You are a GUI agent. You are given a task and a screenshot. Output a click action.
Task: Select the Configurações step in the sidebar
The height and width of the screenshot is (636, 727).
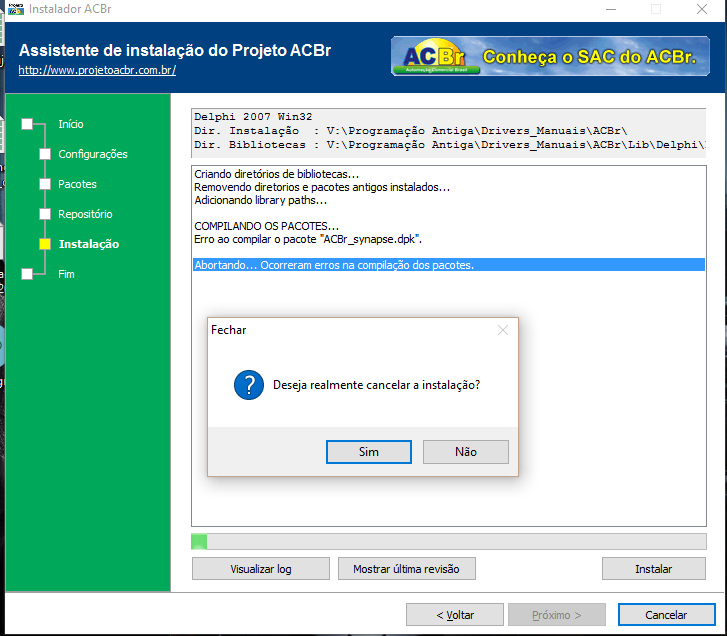tap(93, 154)
